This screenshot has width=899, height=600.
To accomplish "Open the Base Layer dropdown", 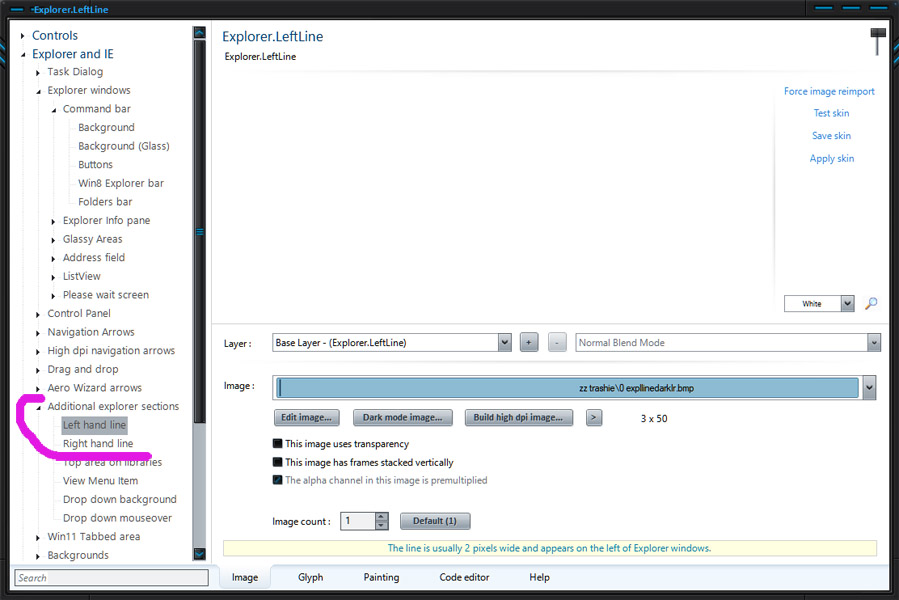I will coord(504,343).
